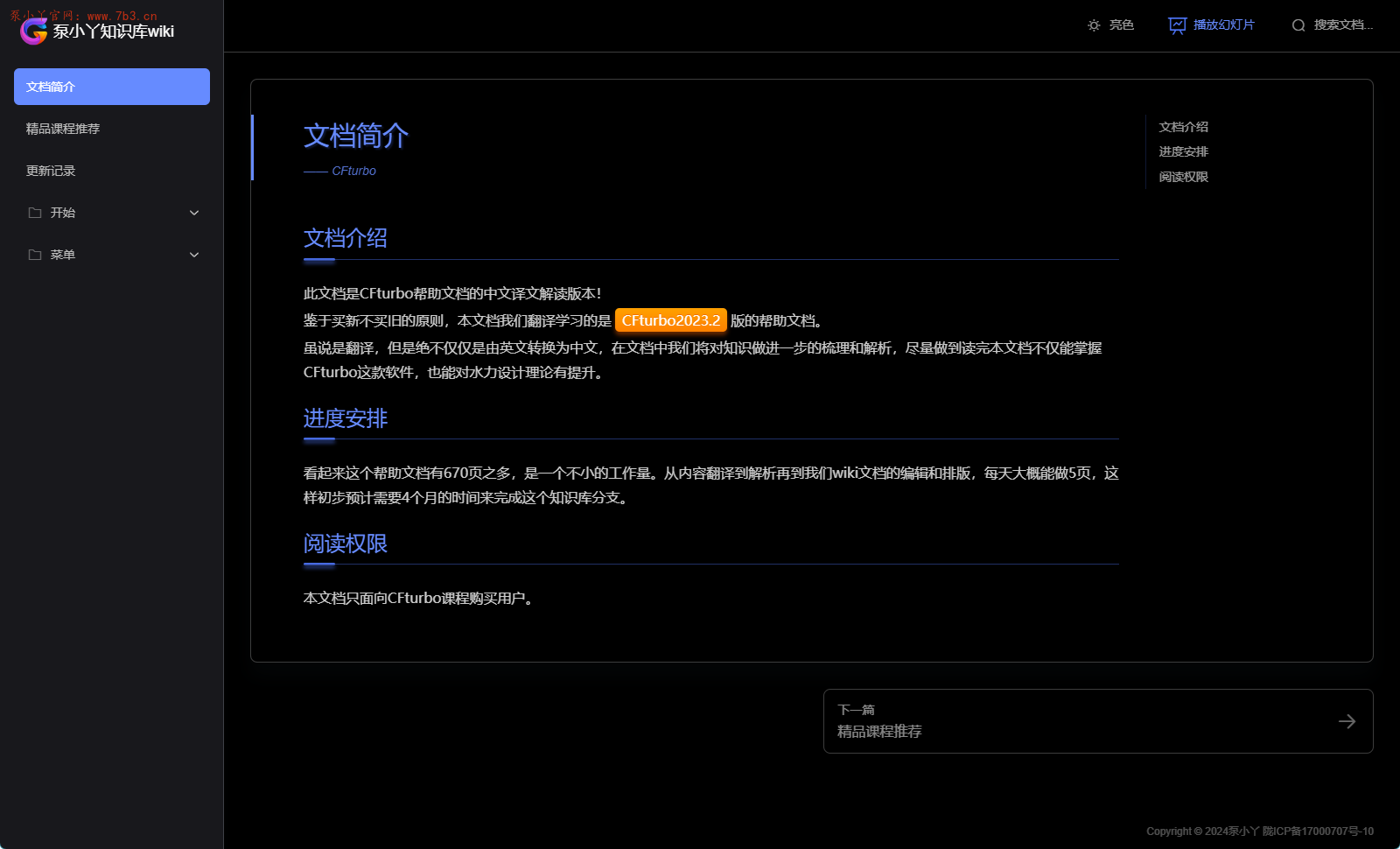
Task: Toggle 亮色 light theme
Action: point(1110,25)
